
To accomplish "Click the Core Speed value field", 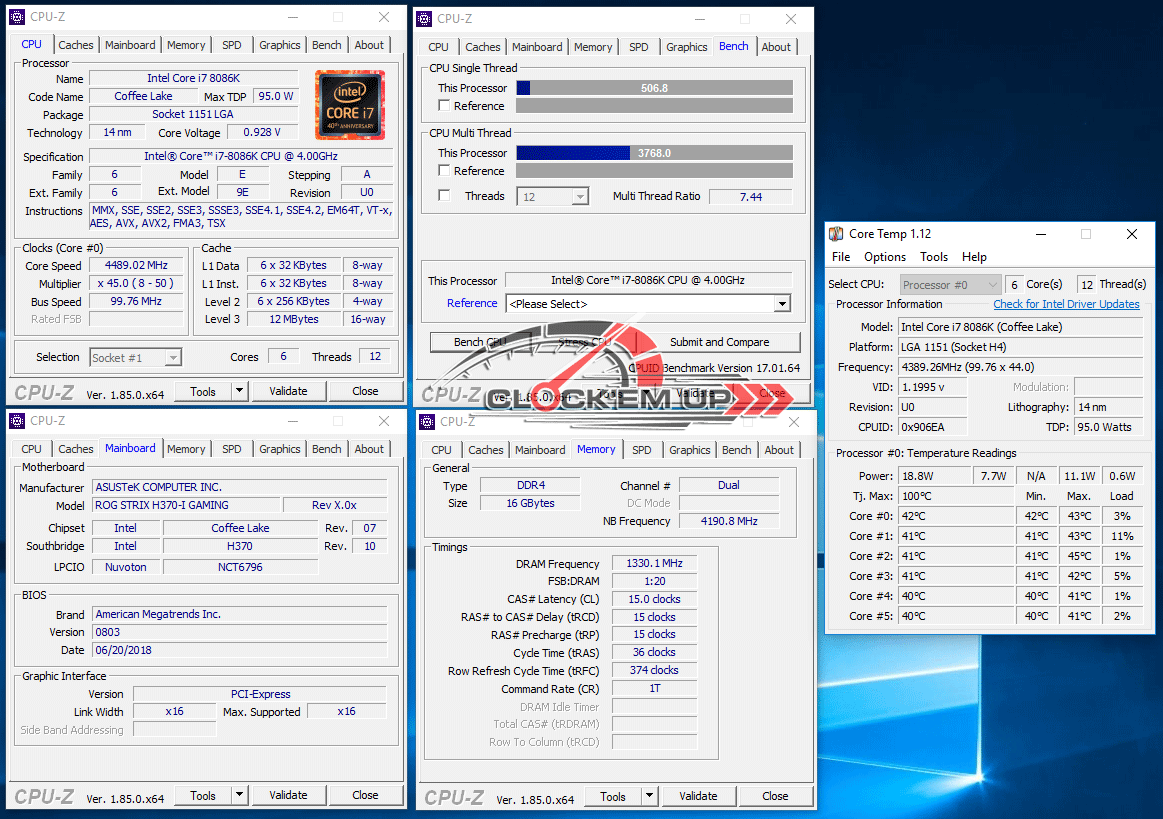I will (136, 265).
